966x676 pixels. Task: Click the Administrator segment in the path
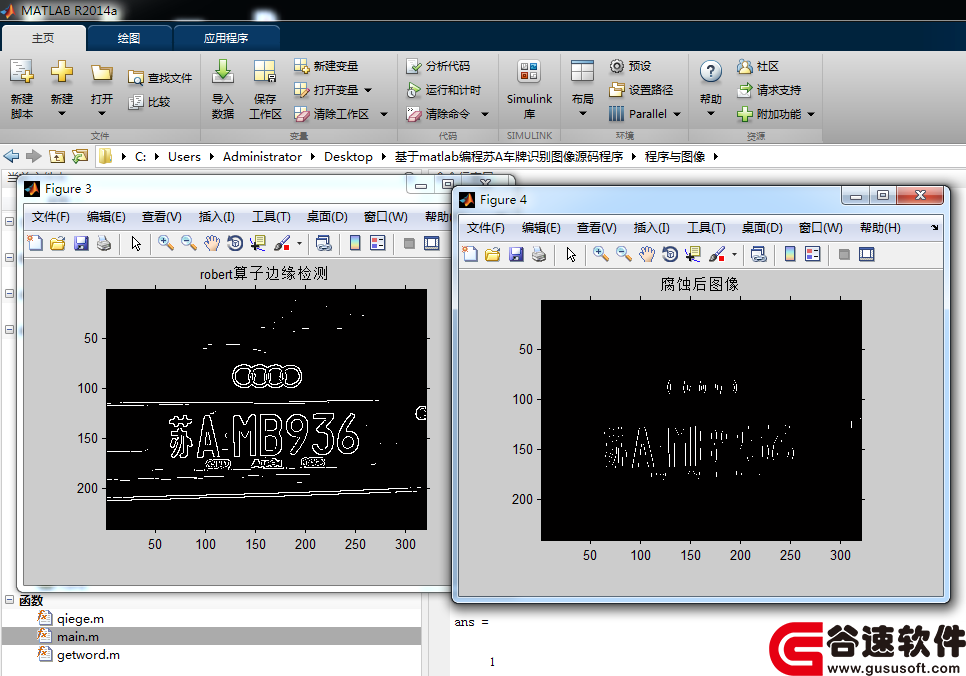point(262,157)
